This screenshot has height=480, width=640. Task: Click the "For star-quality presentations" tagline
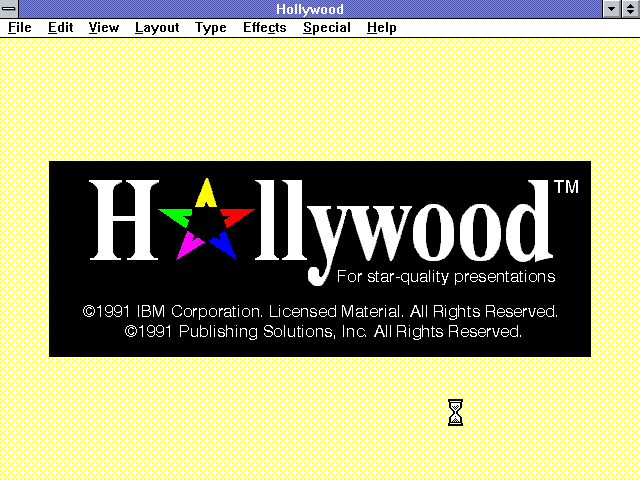(x=446, y=277)
